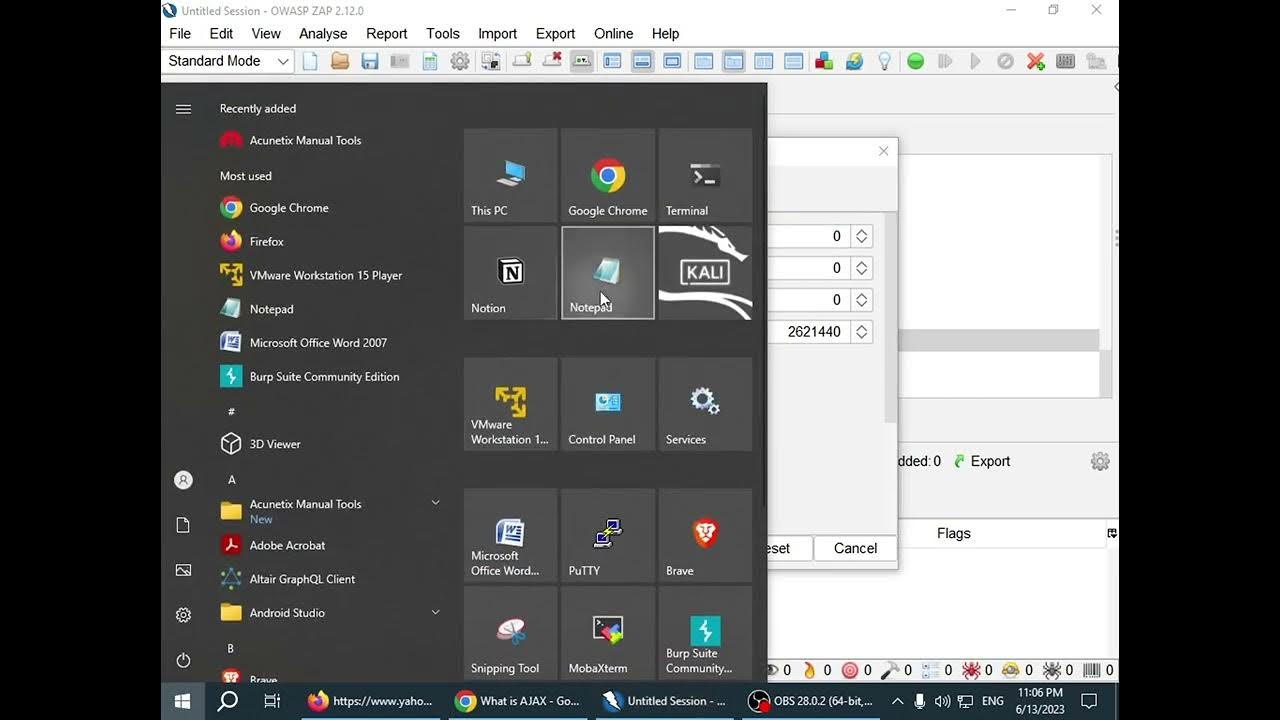Open the Report menu

tap(386, 33)
